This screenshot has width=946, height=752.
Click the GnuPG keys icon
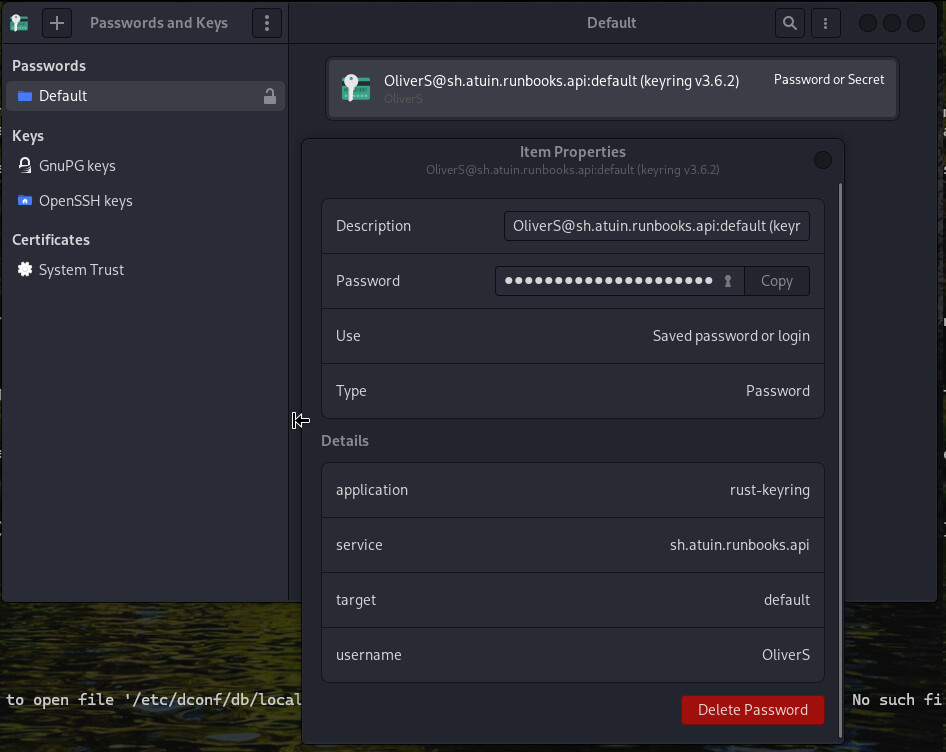(x=25, y=166)
